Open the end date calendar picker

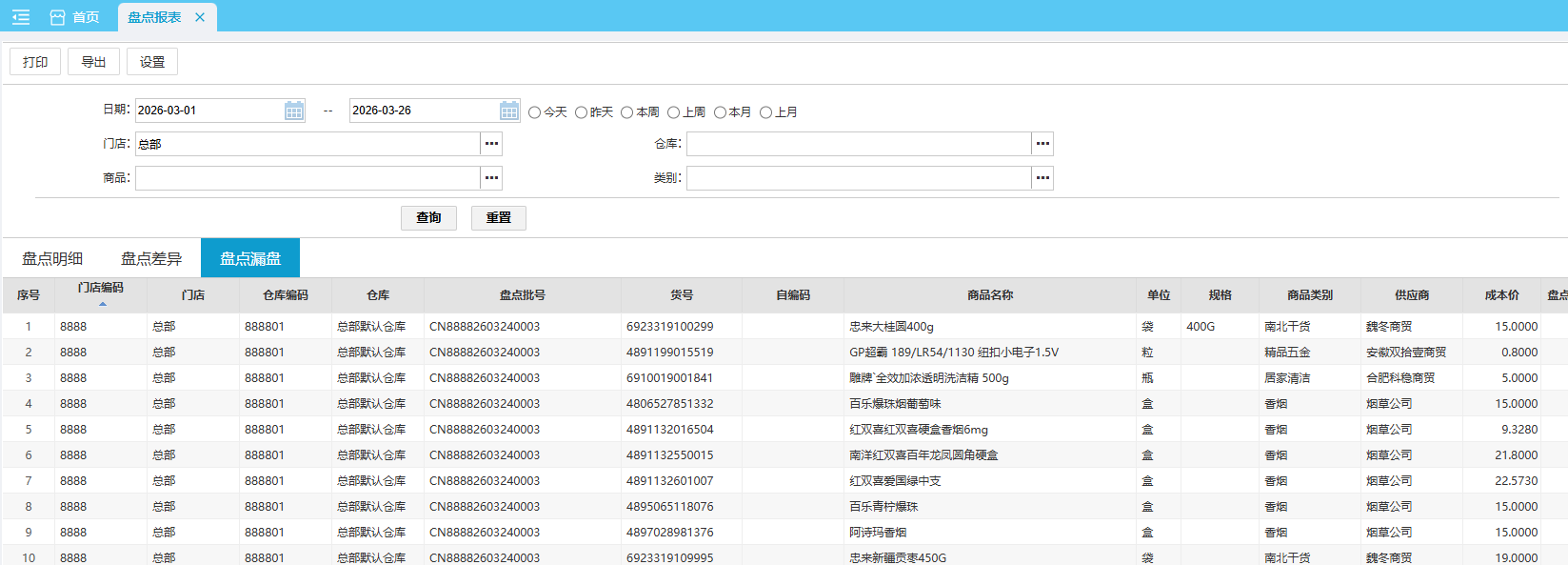pos(509,111)
